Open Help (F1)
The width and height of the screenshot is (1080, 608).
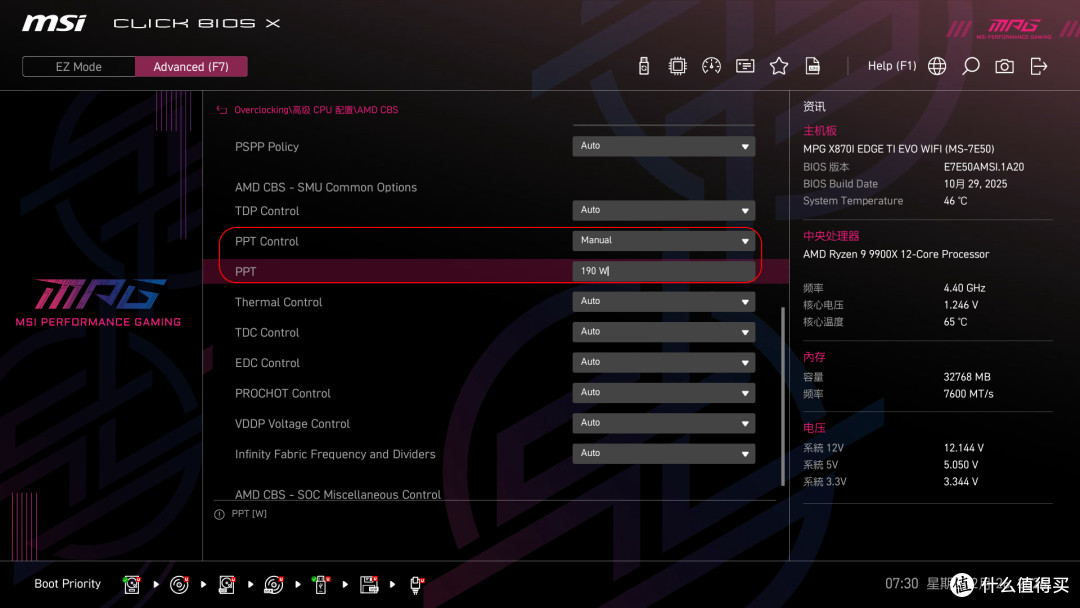(x=892, y=66)
